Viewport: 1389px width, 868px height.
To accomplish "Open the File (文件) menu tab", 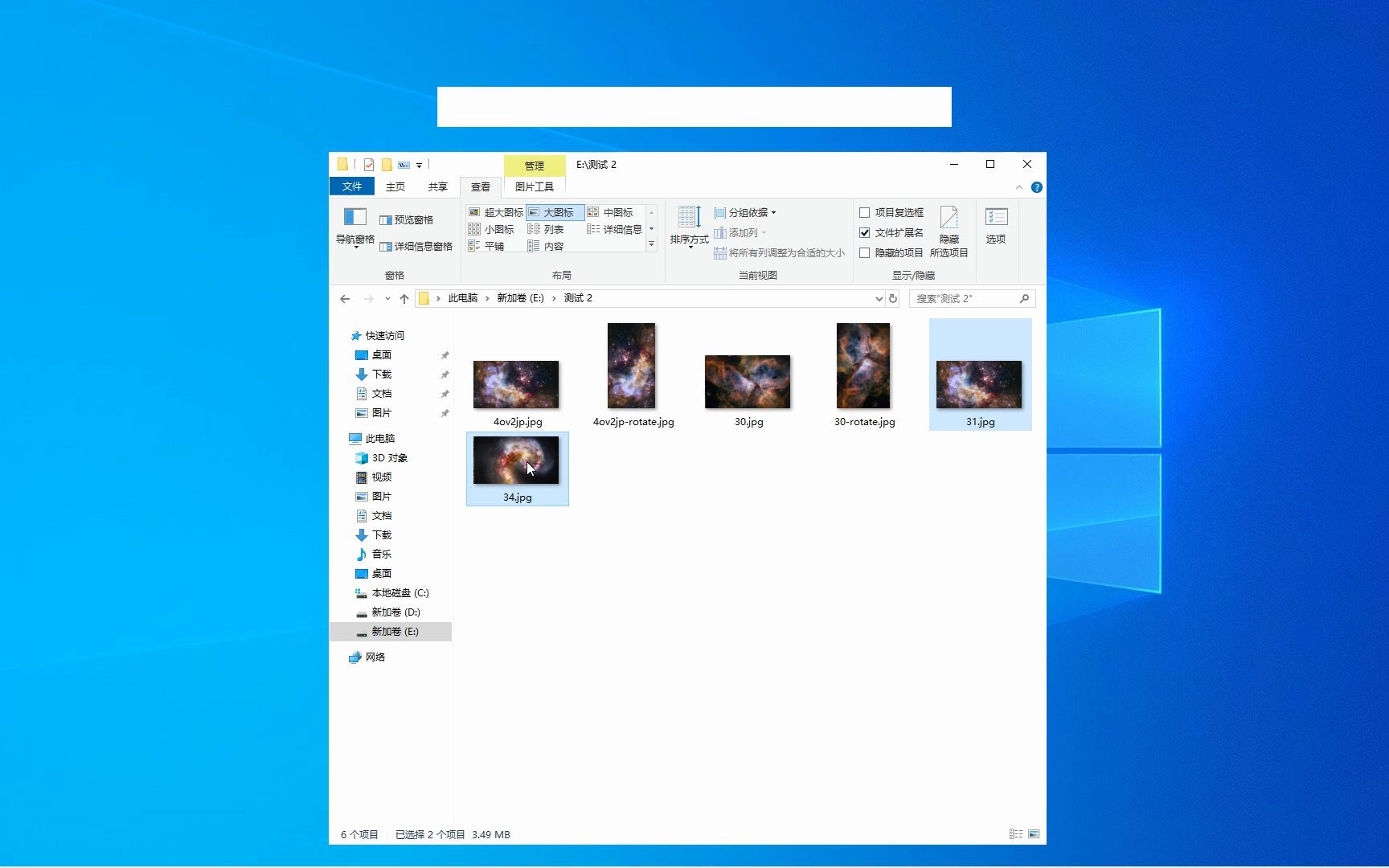I will click(x=352, y=186).
